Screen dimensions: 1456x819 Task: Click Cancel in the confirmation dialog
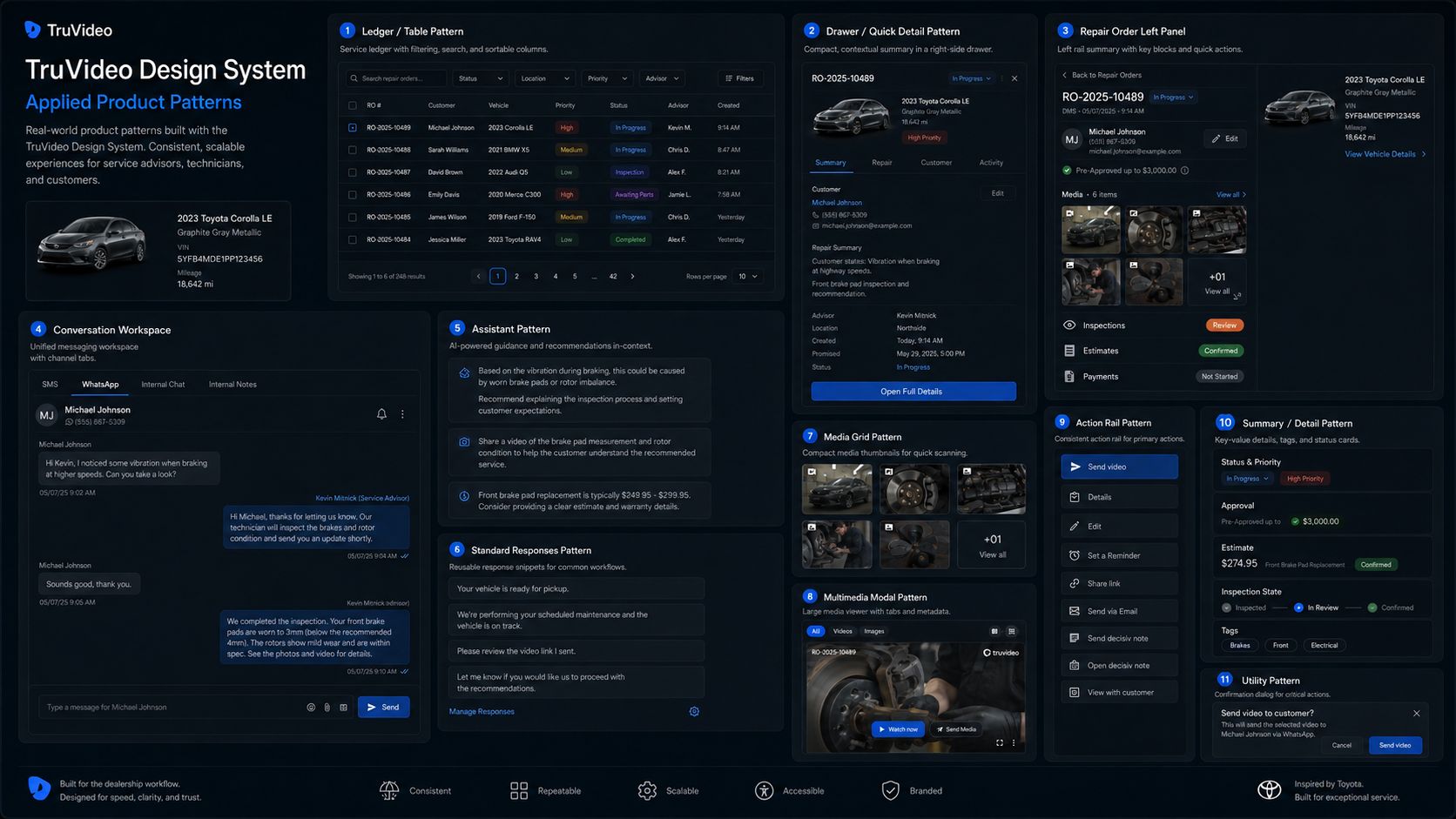(x=1342, y=746)
